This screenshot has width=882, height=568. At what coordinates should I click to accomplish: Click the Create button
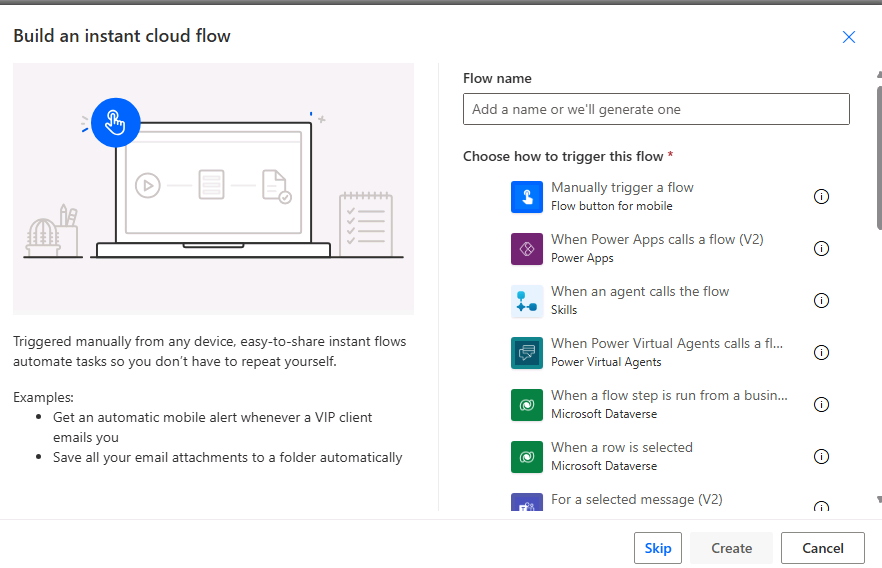click(731, 548)
